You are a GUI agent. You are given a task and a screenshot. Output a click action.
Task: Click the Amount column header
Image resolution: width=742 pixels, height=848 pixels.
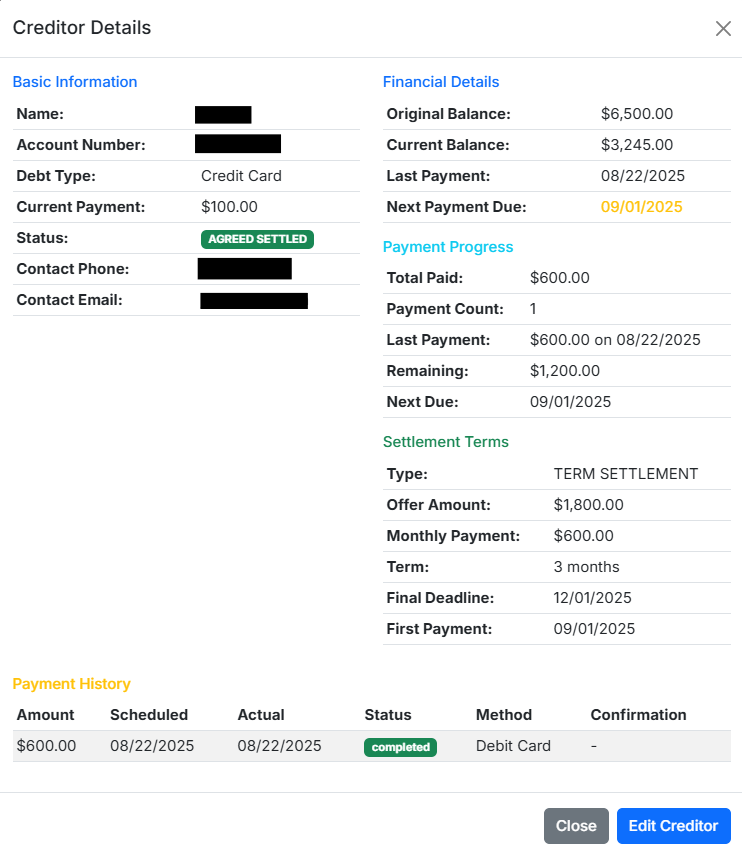click(x=45, y=715)
